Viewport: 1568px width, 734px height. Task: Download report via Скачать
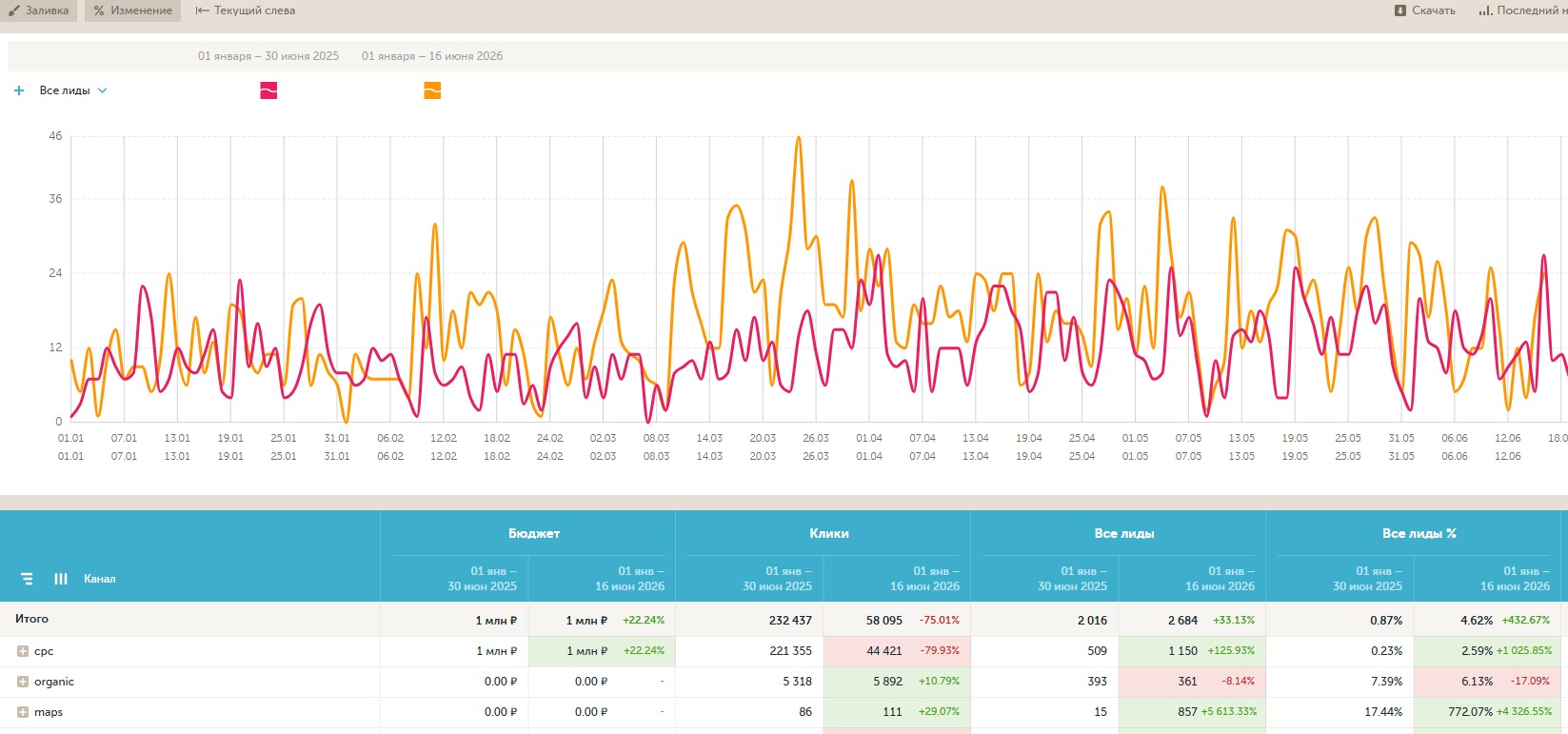[x=1425, y=10]
